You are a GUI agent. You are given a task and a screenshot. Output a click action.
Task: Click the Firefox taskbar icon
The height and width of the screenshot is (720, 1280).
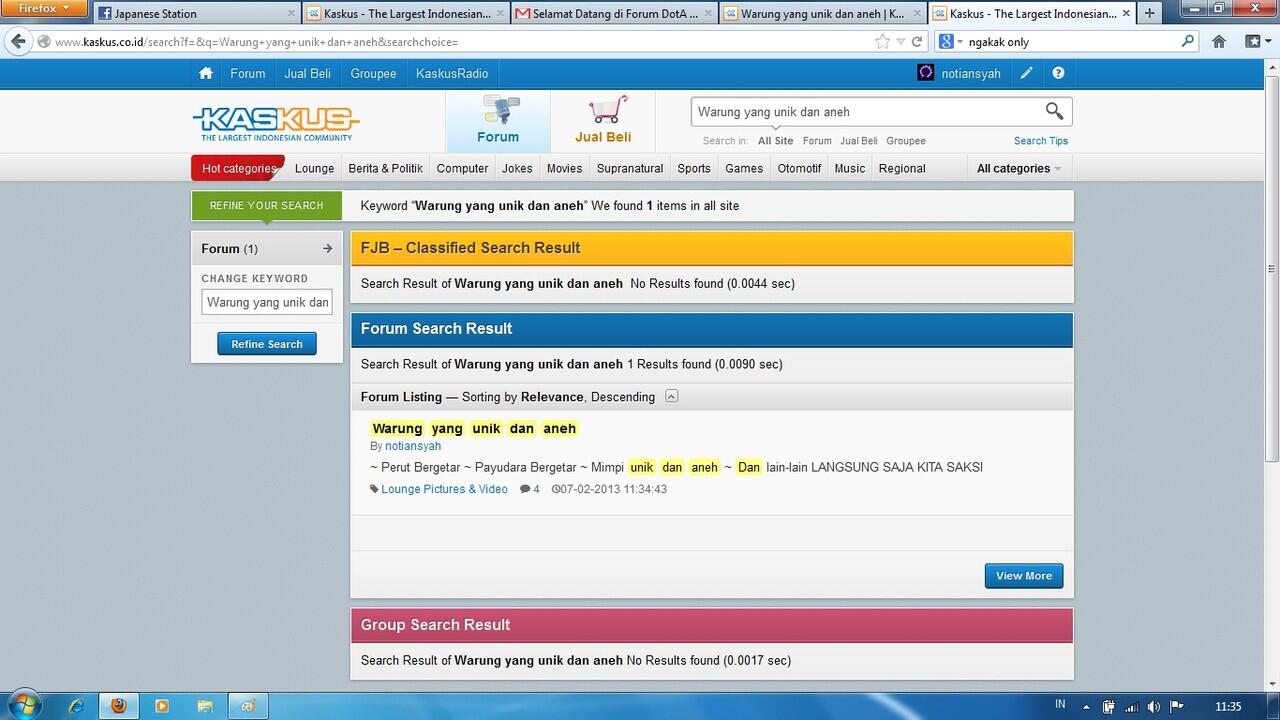tap(118, 706)
